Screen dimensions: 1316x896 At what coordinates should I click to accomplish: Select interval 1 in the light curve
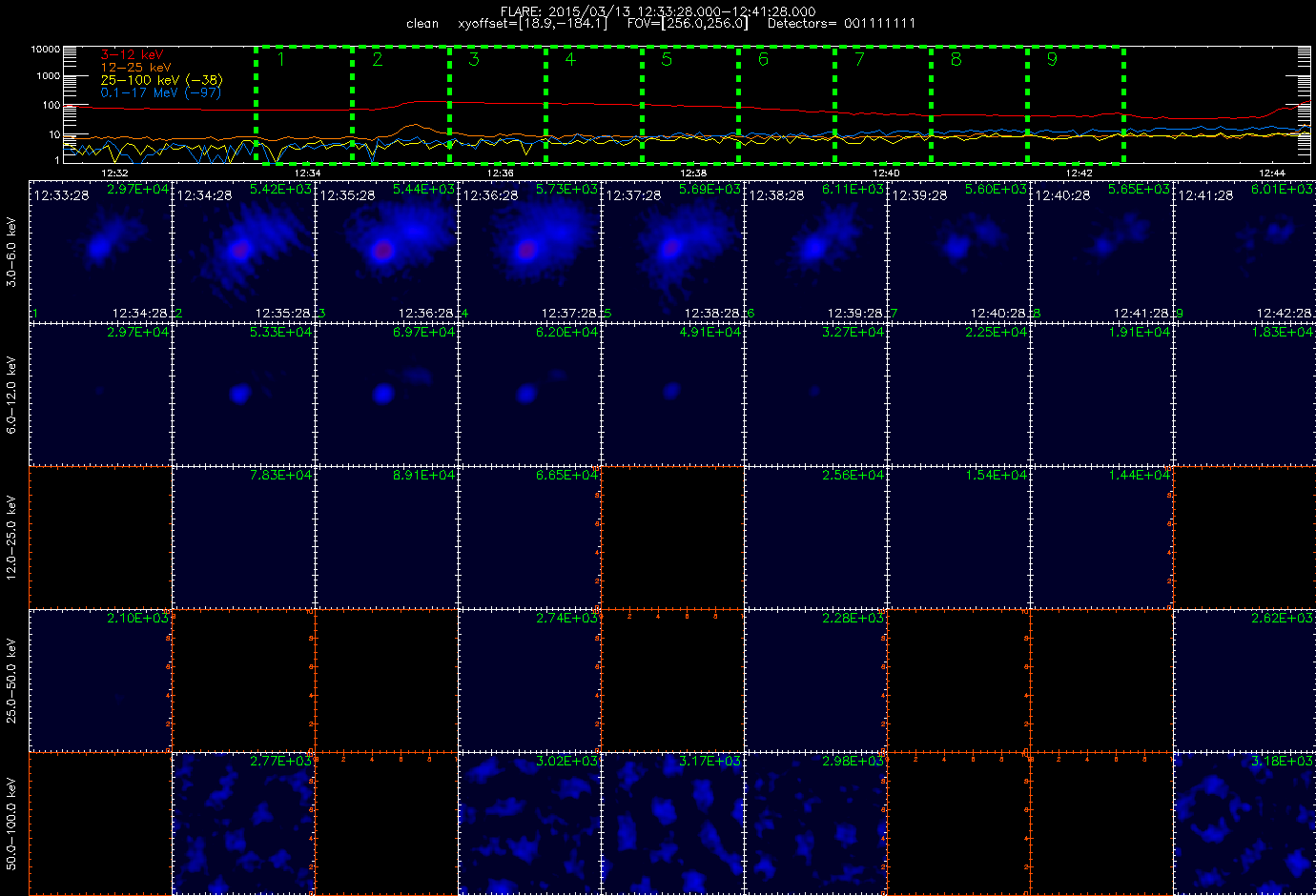(x=303, y=104)
